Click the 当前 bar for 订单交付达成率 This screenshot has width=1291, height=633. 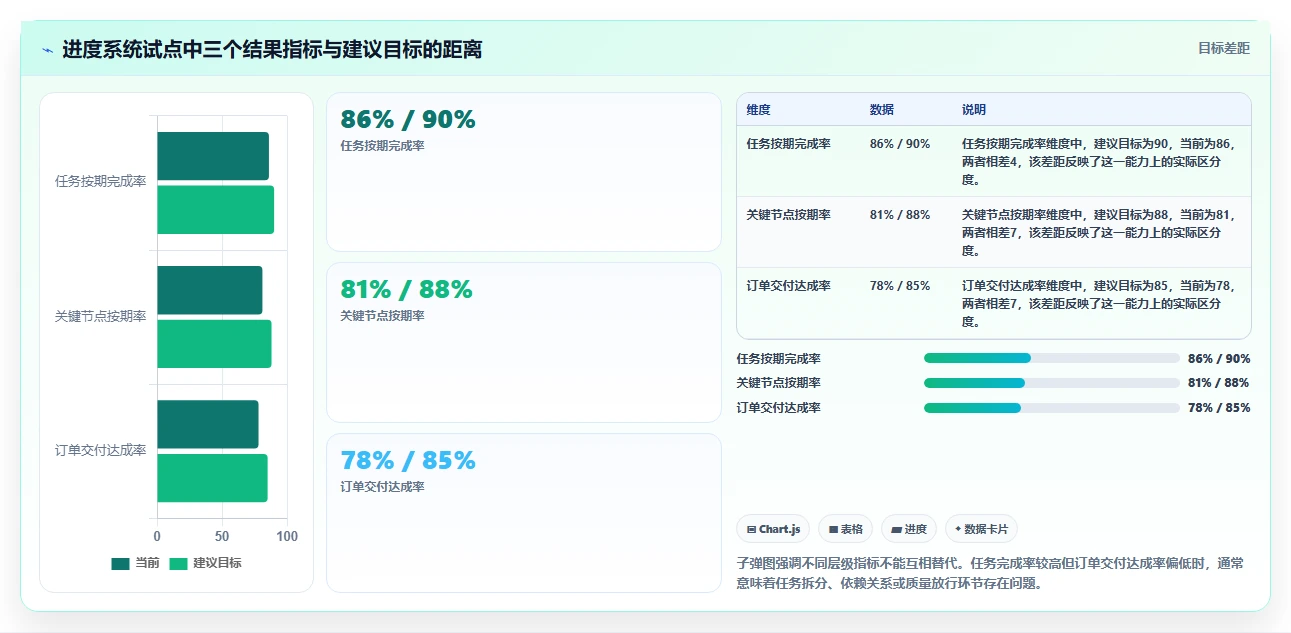[x=207, y=424]
